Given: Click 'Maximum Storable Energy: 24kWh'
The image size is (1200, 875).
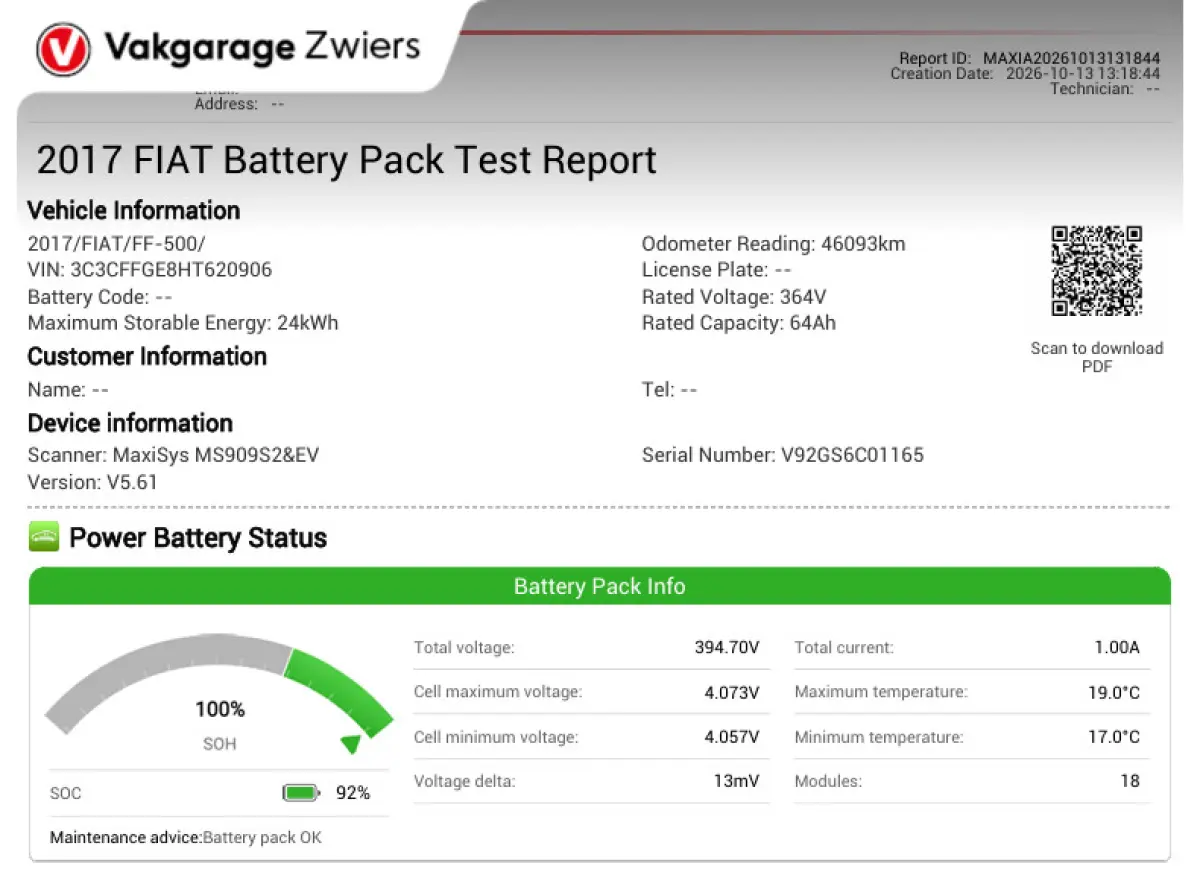Looking at the screenshot, I should coord(183,323).
